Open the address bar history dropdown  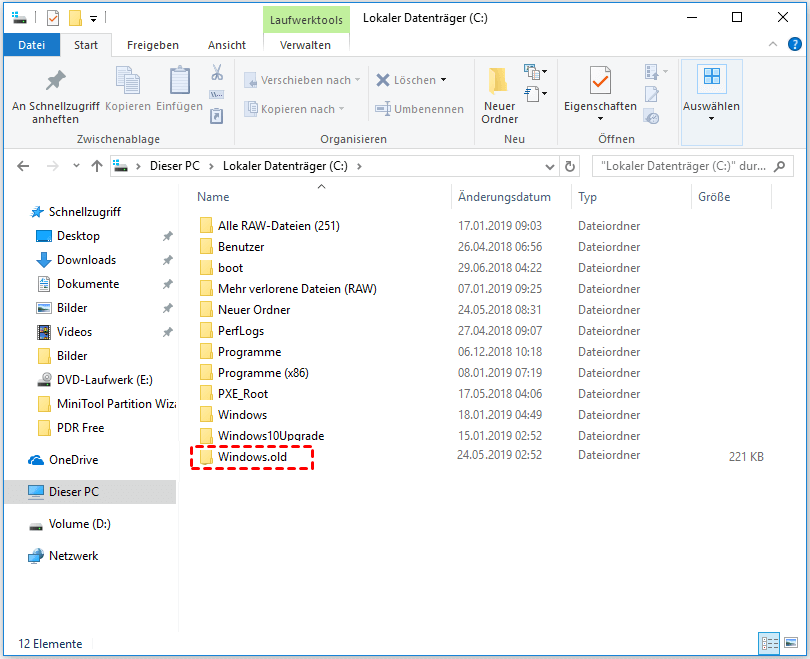click(x=550, y=166)
